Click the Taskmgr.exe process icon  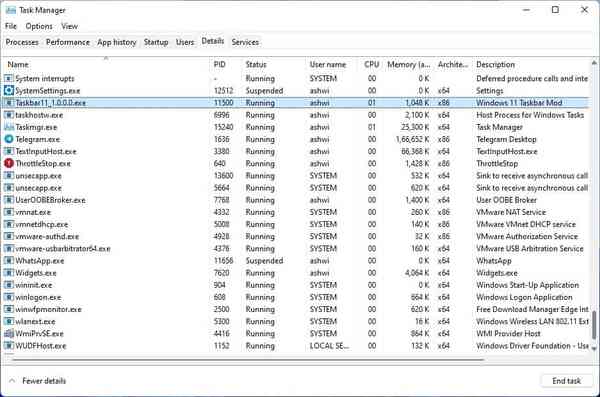pyautogui.click(x=9, y=127)
